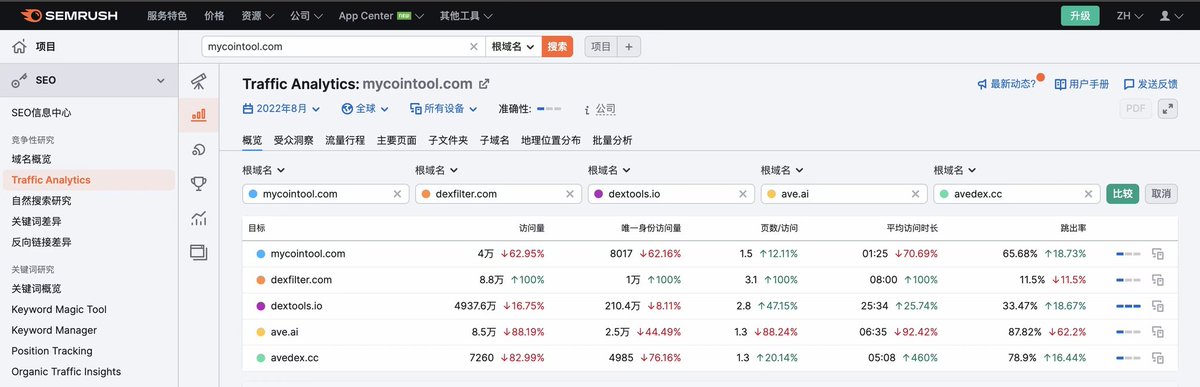
Task: Click copy icon in avedex.cc row
Action: click(1158, 358)
